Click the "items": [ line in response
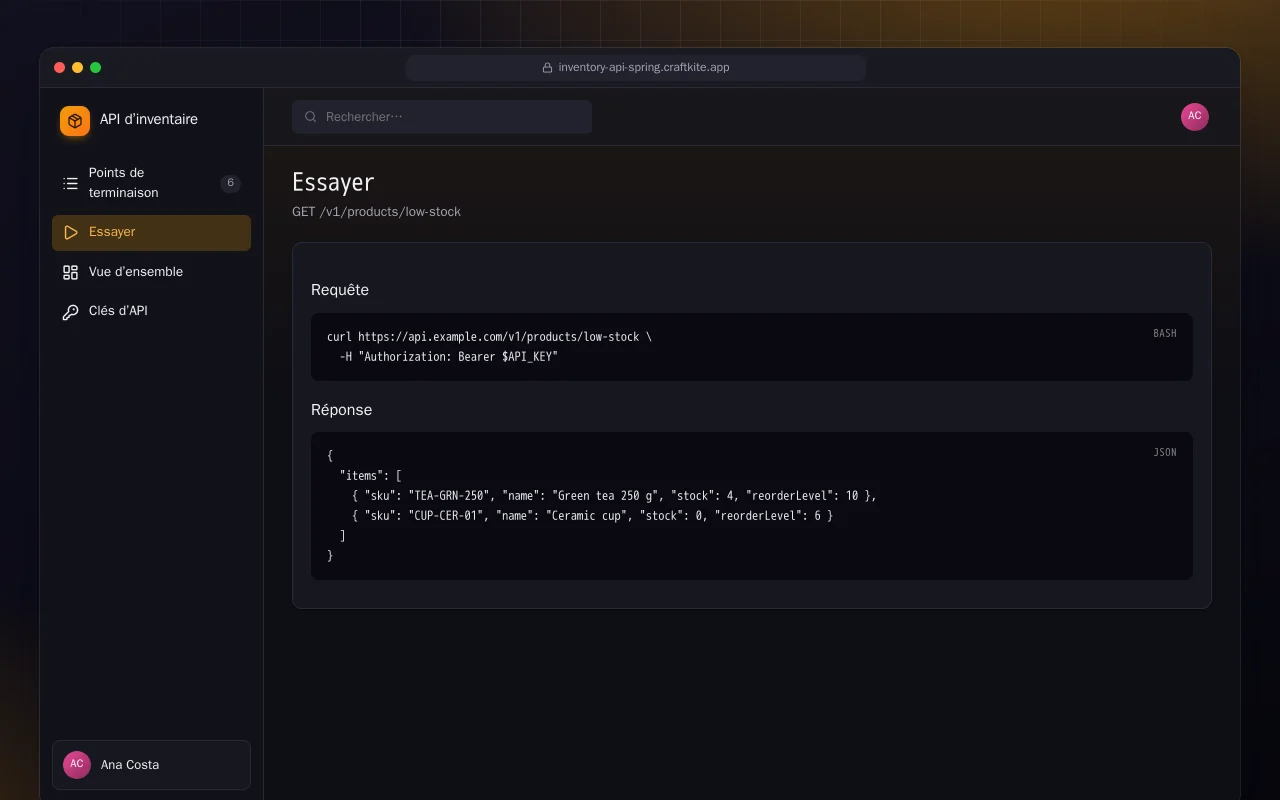The image size is (1280, 800). [x=371, y=476]
